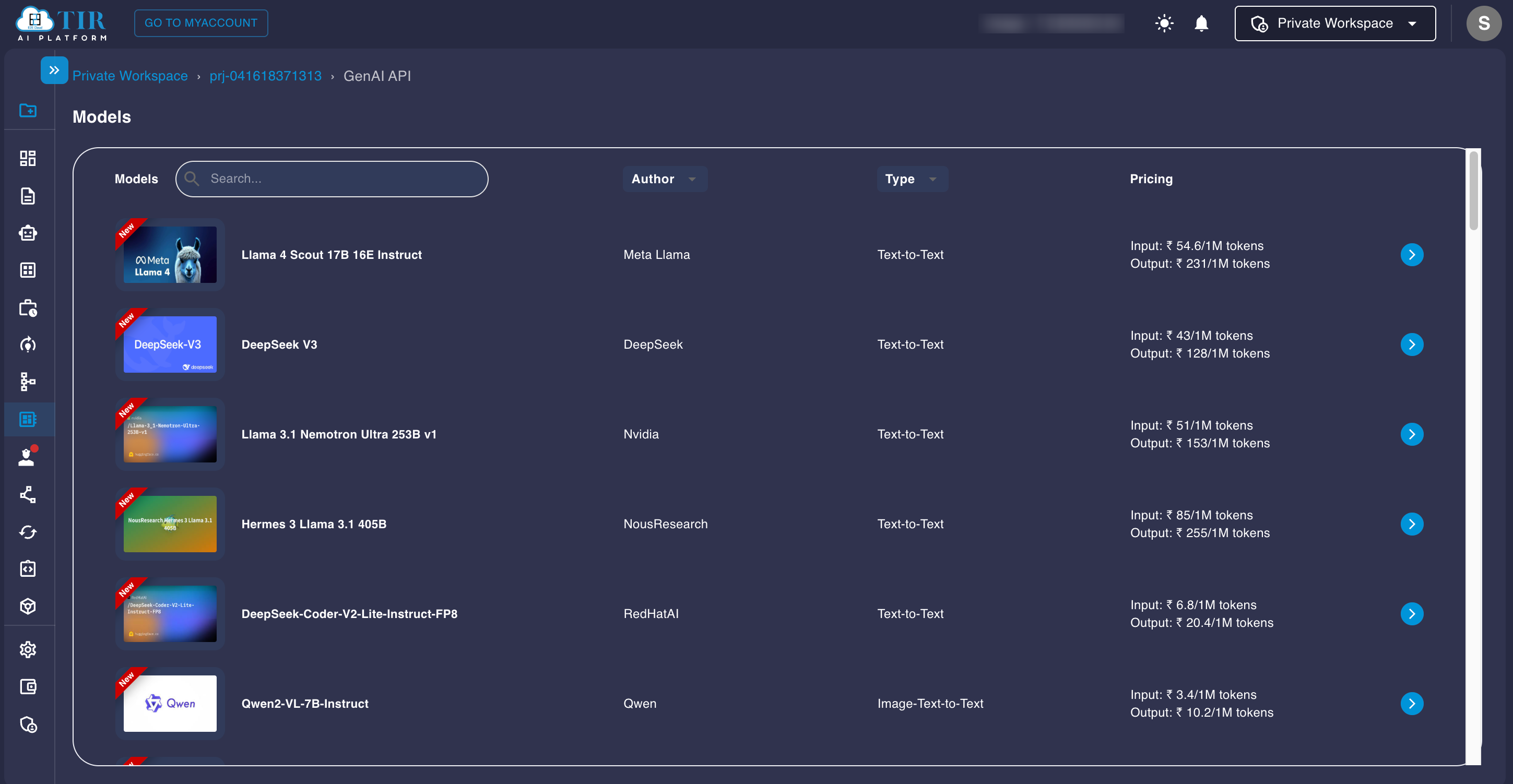Click the GenAI API breadcrumb
The width and height of the screenshot is (1513, 784).
tap(377, 76)
